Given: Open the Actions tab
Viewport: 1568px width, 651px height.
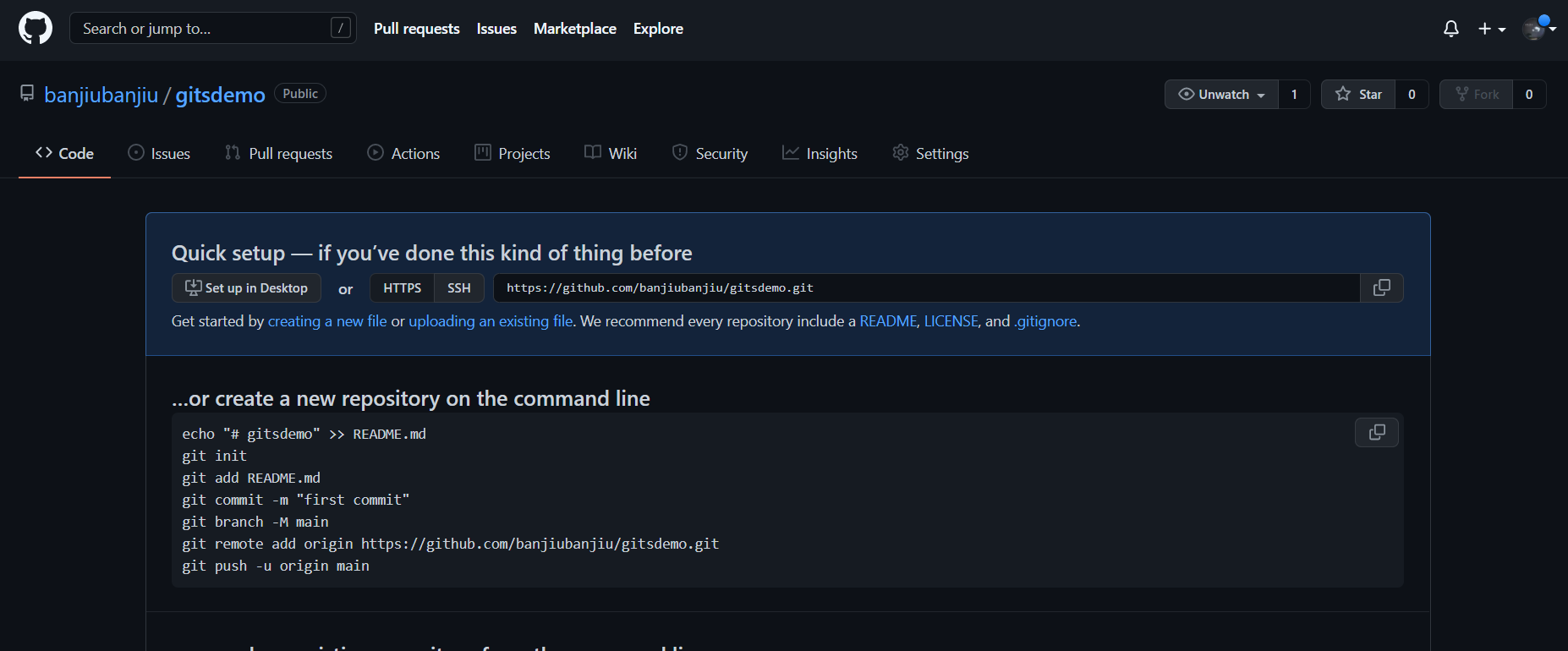Looking at the screenshot, I should [403, 153].
